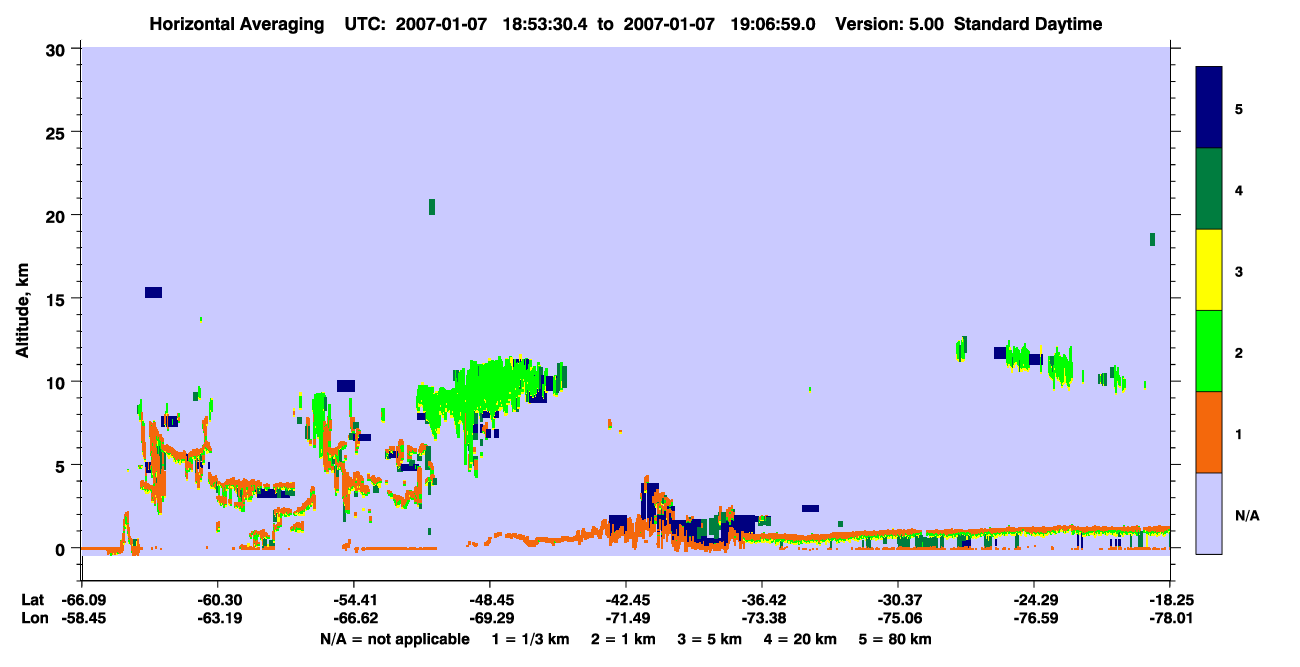Click longitude value -69.29
This screenshot has width=1300, height=667.
pyautogui.click(x=489, y=618)
